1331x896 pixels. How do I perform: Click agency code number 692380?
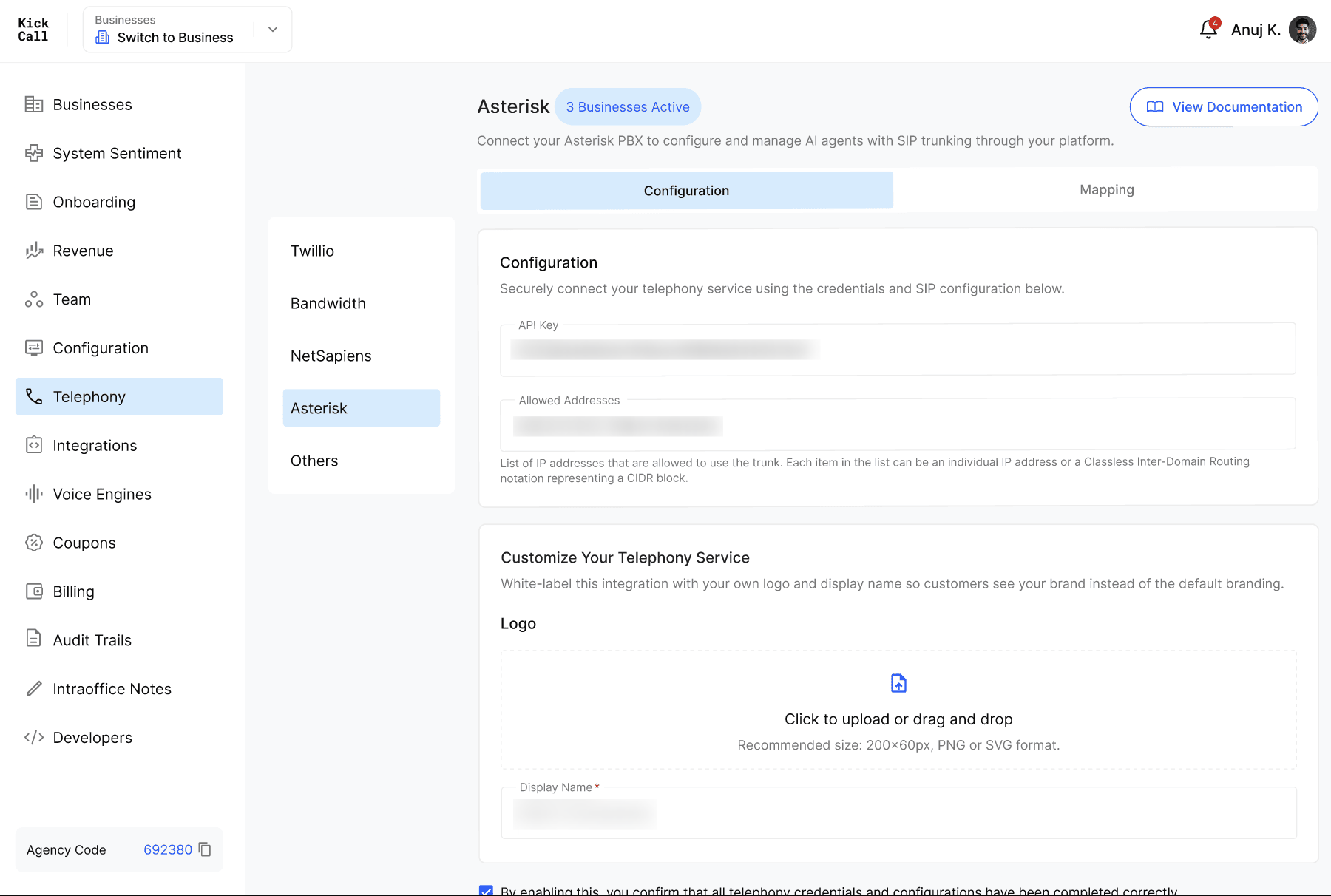point(168,849)
